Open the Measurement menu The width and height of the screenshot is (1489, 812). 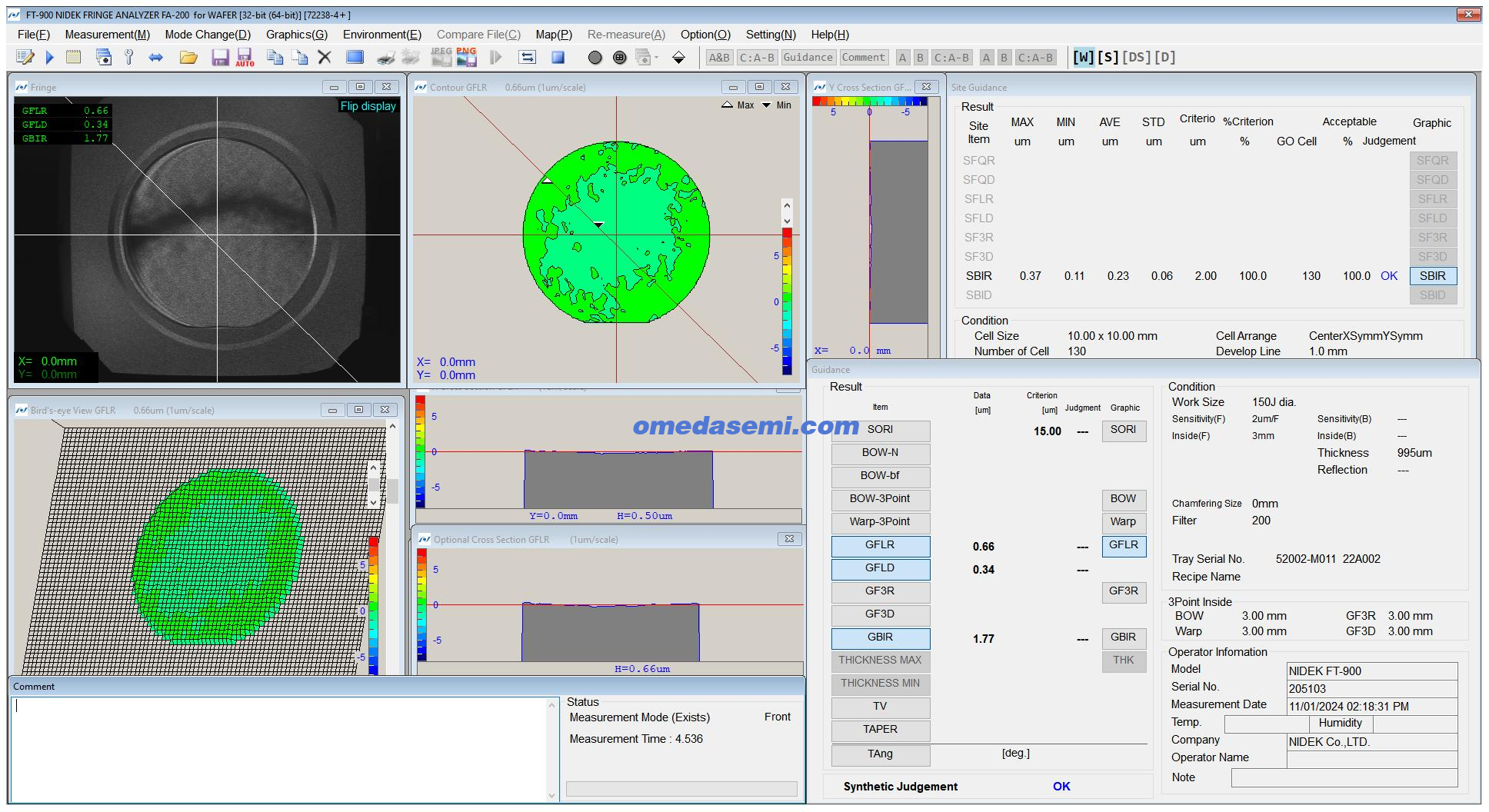(107, 35)
